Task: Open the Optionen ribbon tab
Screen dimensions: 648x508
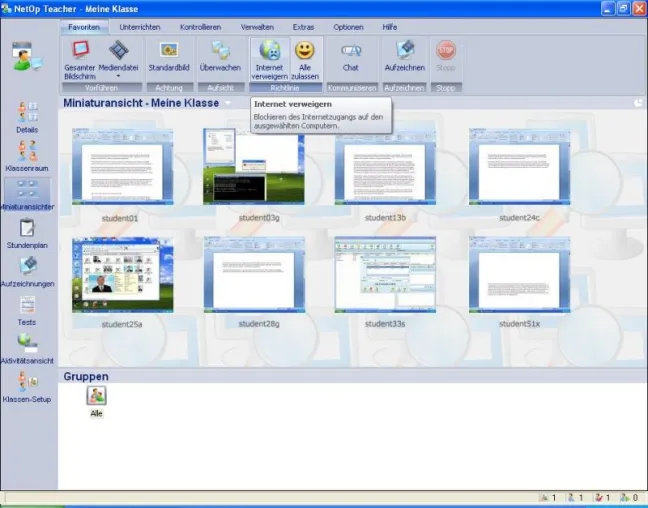Action: [348, 27]
